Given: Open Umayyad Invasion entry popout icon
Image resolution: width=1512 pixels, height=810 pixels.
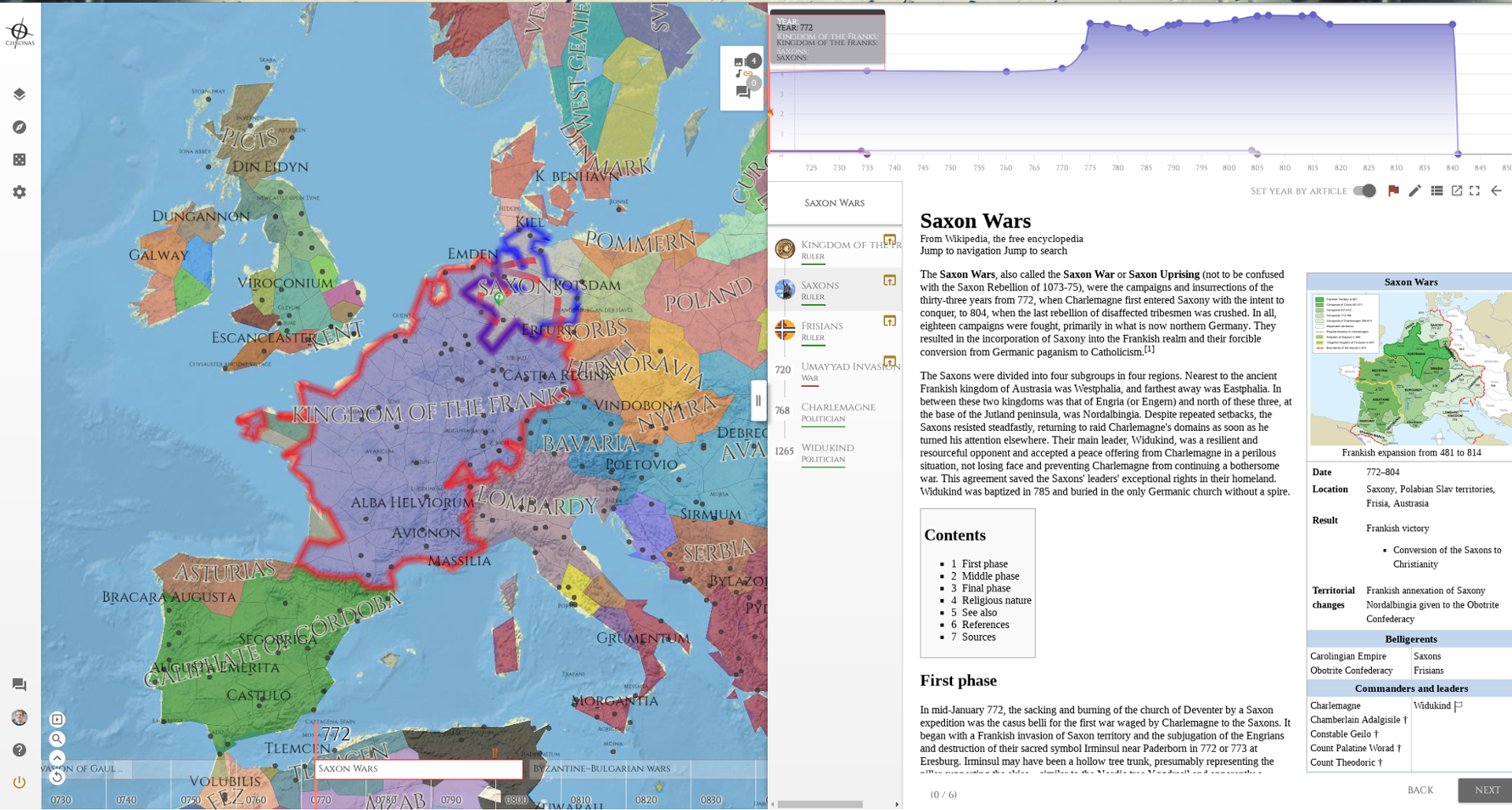Looking at the screenshot, I should coord(890,362).
